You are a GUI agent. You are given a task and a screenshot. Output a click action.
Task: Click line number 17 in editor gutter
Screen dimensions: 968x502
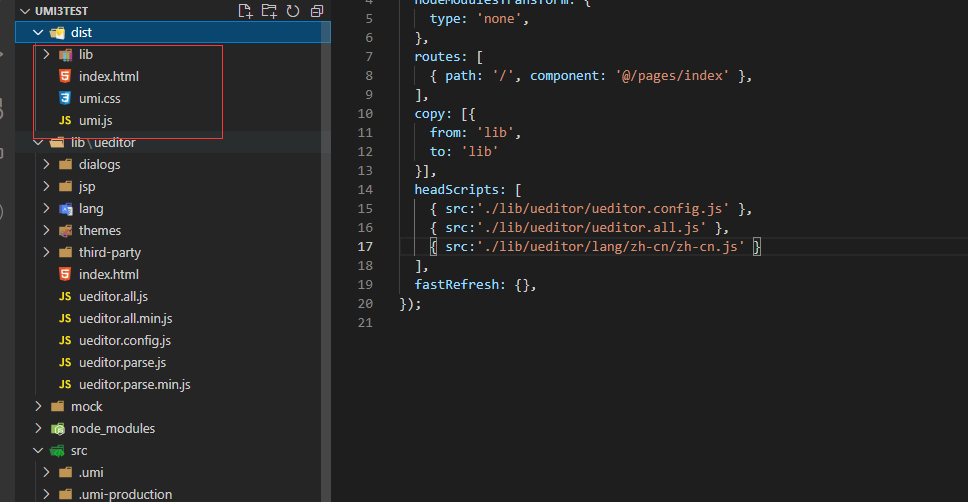pyautogui.click(x=365, y=246)
